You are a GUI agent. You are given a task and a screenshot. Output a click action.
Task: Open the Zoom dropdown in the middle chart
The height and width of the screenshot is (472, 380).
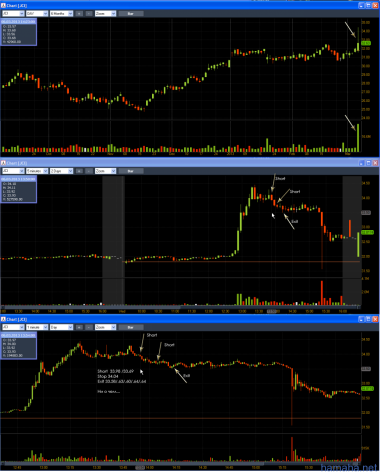(x=105, y=171)
